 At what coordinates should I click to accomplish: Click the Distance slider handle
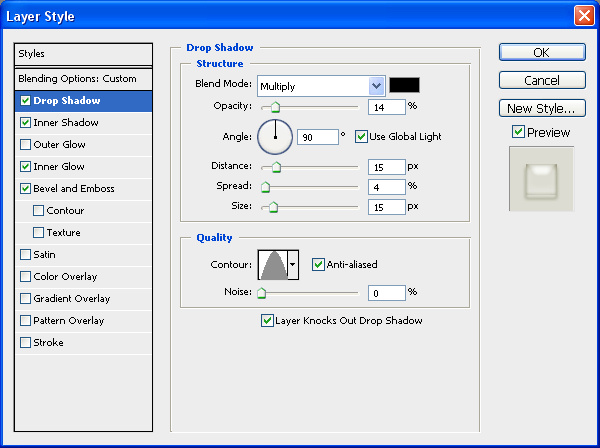click(276, 167)
